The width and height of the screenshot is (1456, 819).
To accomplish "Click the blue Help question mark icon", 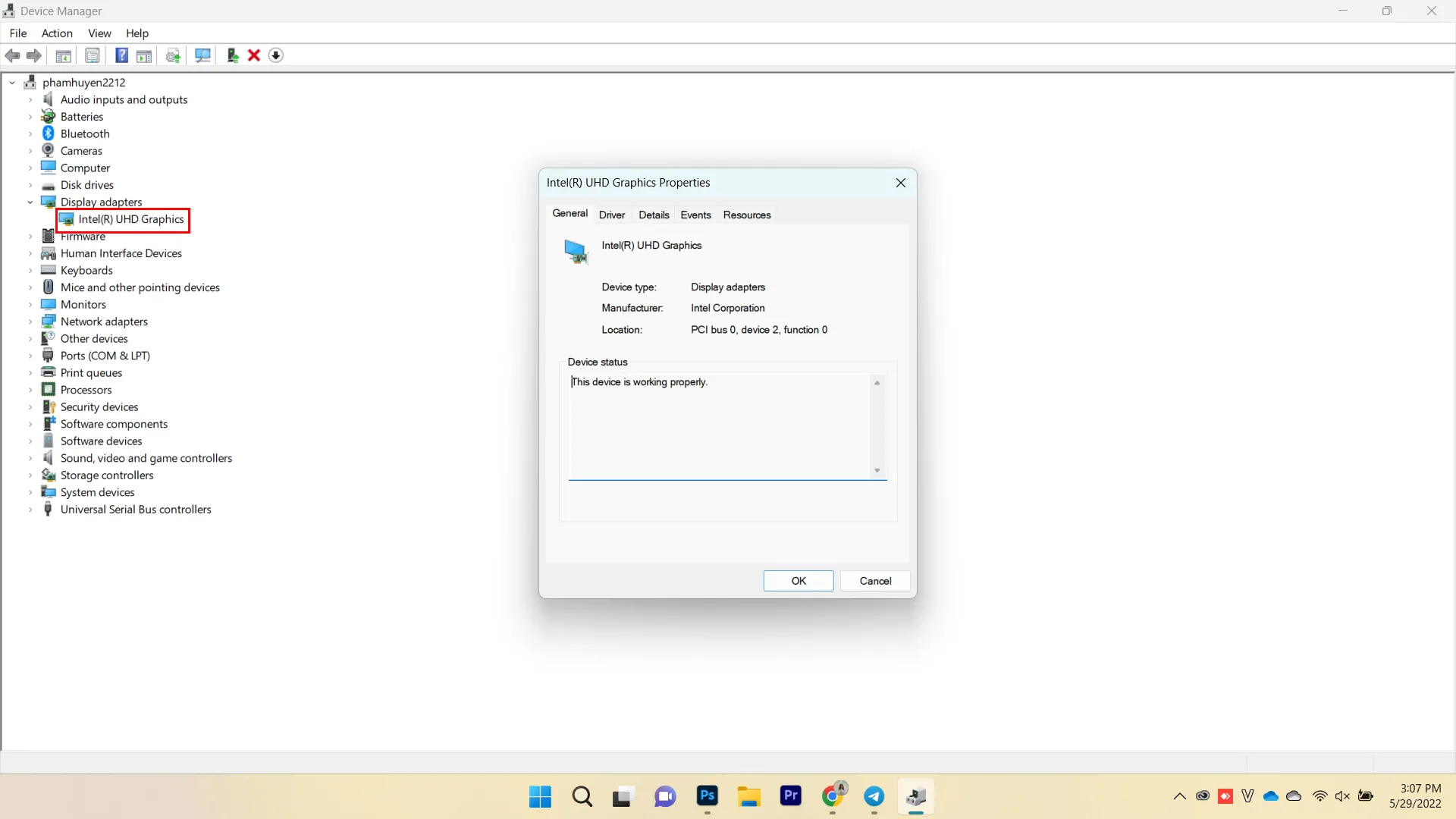I will [121, 55].
